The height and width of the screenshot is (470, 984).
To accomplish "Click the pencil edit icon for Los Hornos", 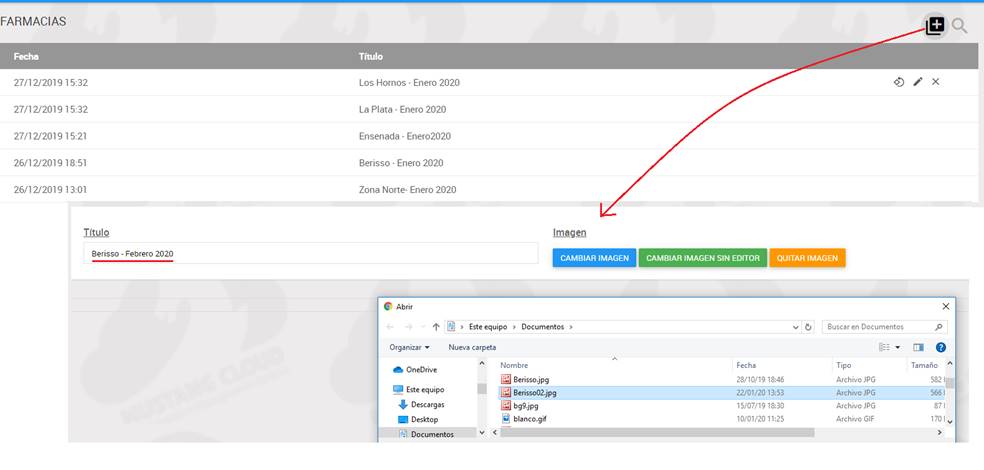I will coord(918,82).
